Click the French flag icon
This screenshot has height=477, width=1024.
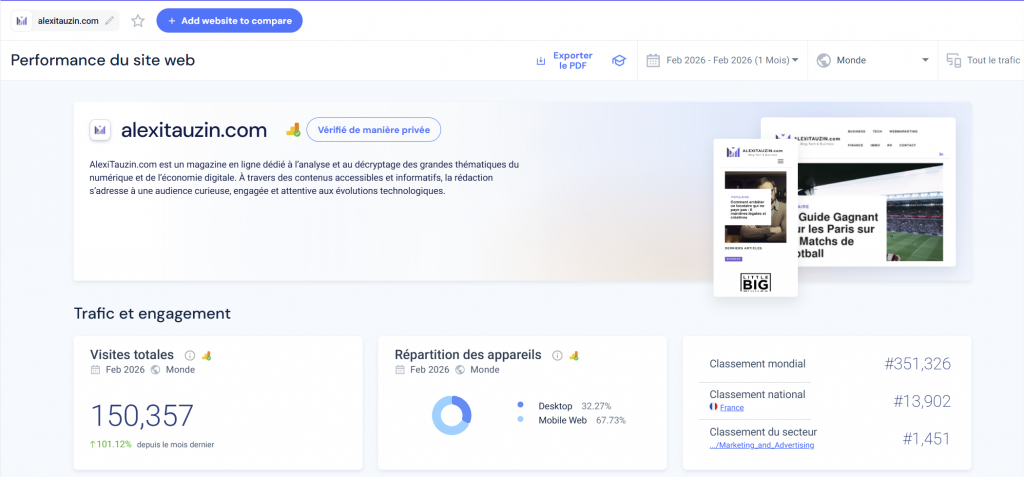714,407
